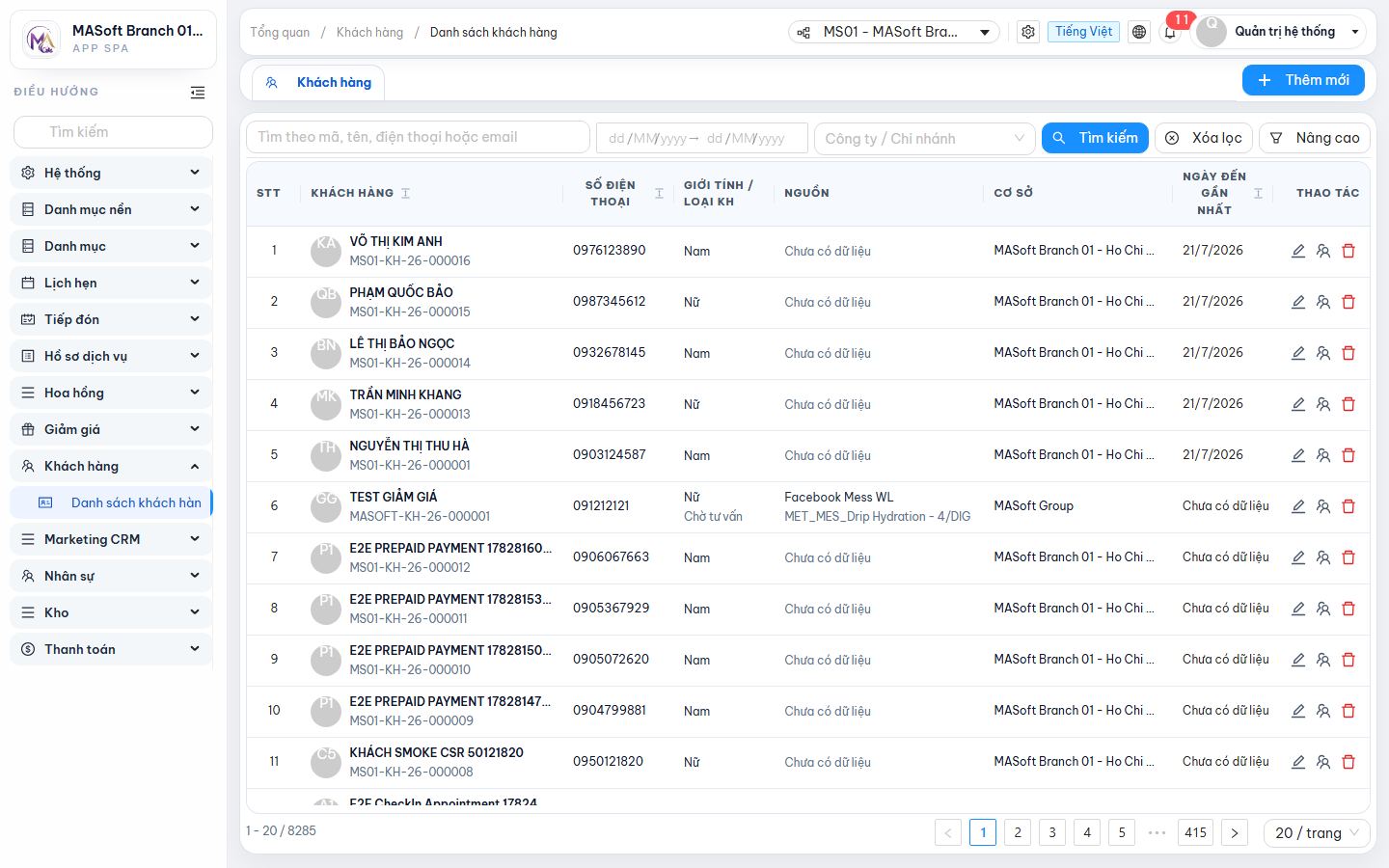Delete the row with code MS01-KH-26-000012
Image resolution: width=1389 pixels, height=868 pixels.
click(x=1348, y=557)
